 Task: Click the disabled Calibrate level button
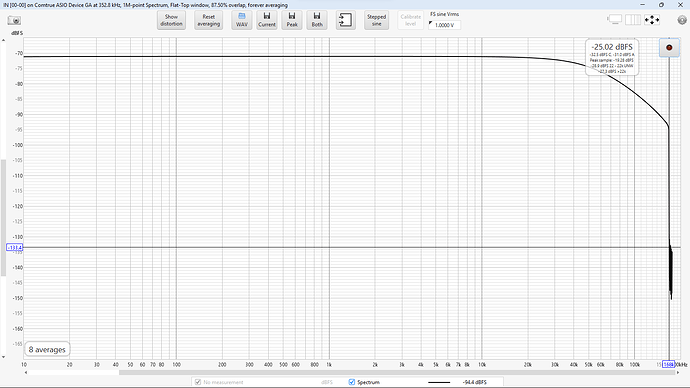(411, 20)
